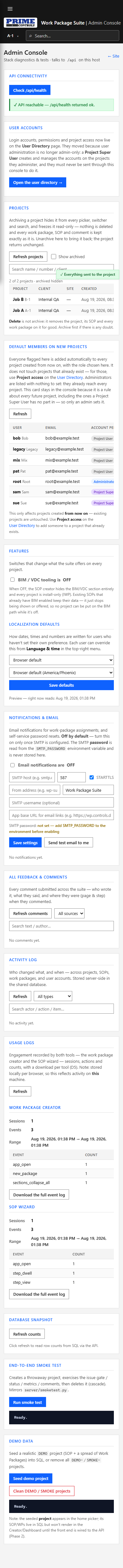Image resolution: width=123 pixels, height=1568 pixels.
Task: Follow the ← Site link
Action: pos(113,56)
